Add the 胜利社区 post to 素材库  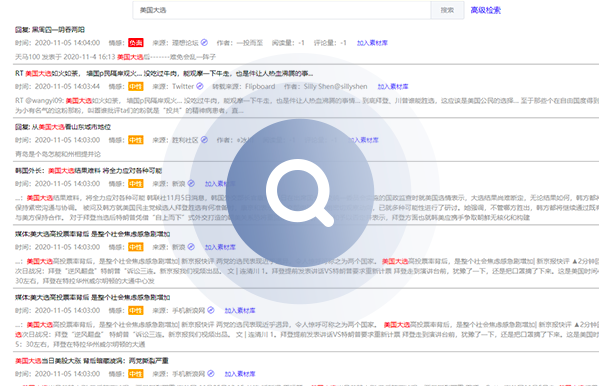[363, 140]
